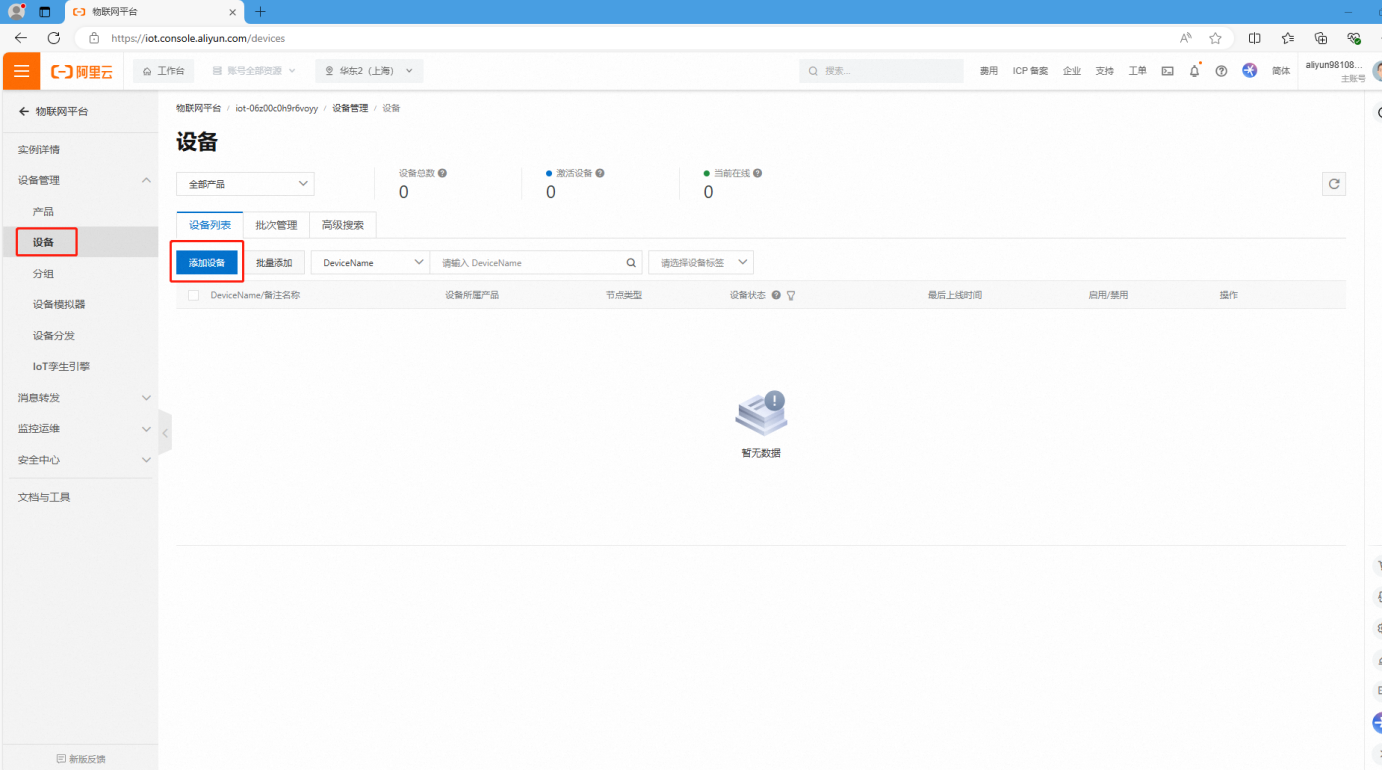1382x770 pixels.
Task: Open the 请选择设备标签 tag dropdown
Action: point(701,263)
